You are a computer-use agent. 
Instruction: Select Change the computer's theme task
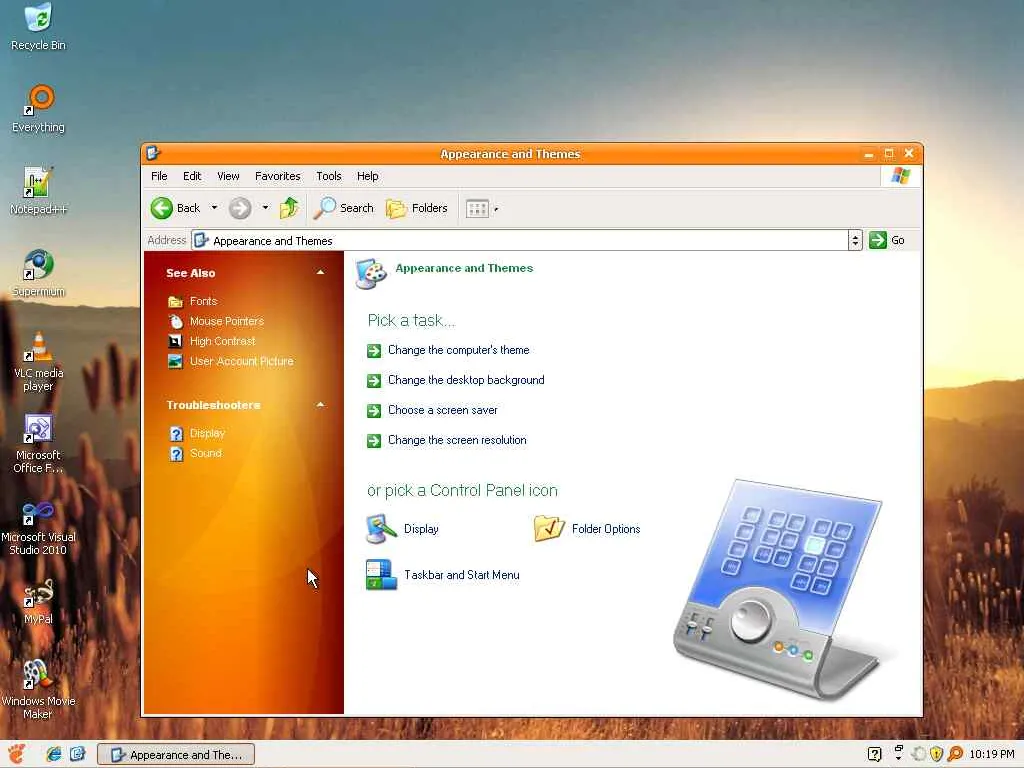pyautogui.click(x=458, y=350)
